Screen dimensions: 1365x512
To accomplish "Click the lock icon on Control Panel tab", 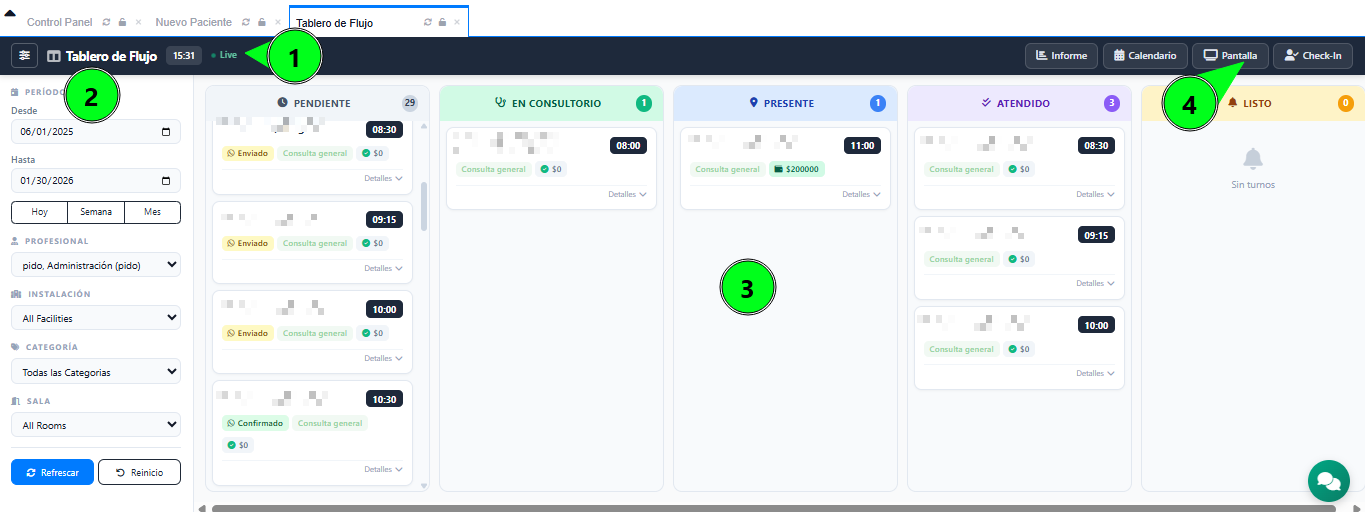I will [122, 22].
